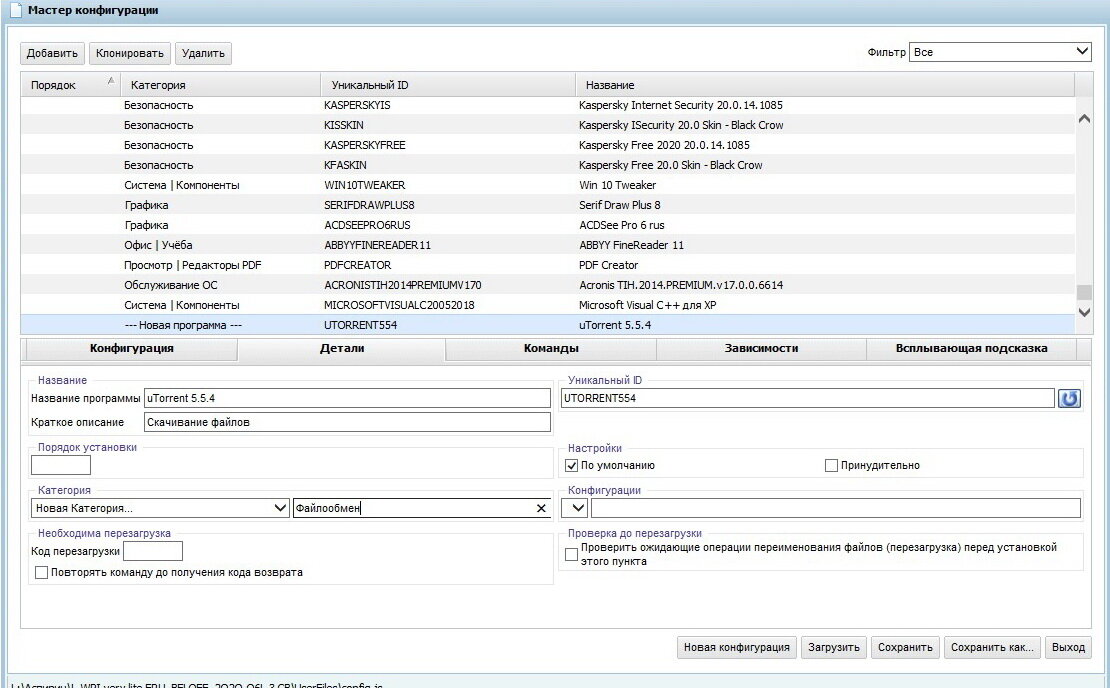Select the Serif Draw Plus 8 row
The height and width of the screenshot is (688, 1110).
547,205
